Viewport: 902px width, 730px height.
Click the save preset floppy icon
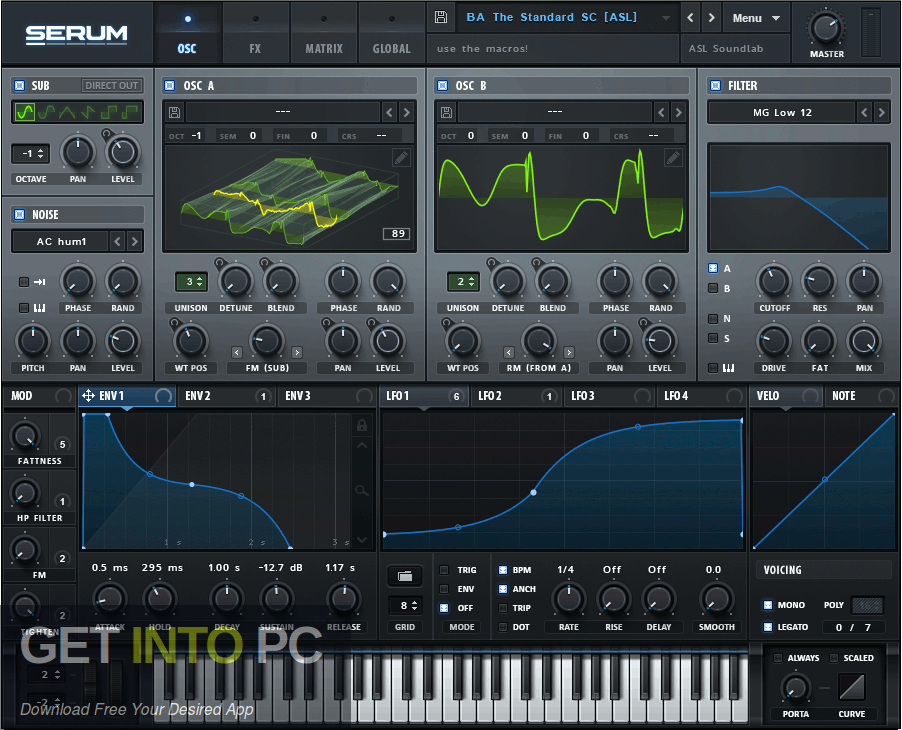(x=441, y=17)
